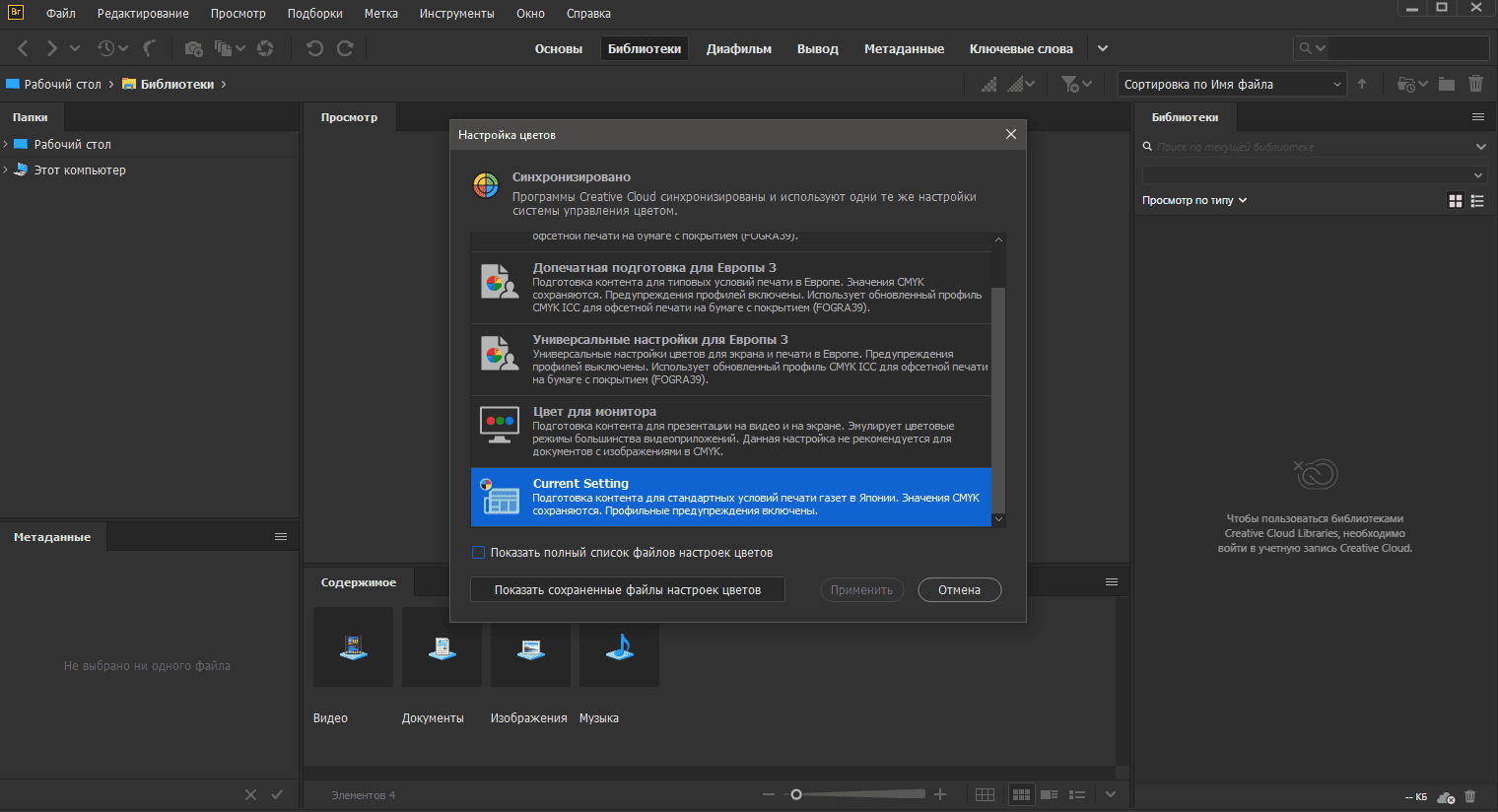1498x812 pixels.
Task: Click trash icon at Libraries panel bottom
Action: (x=1470, y=796)
